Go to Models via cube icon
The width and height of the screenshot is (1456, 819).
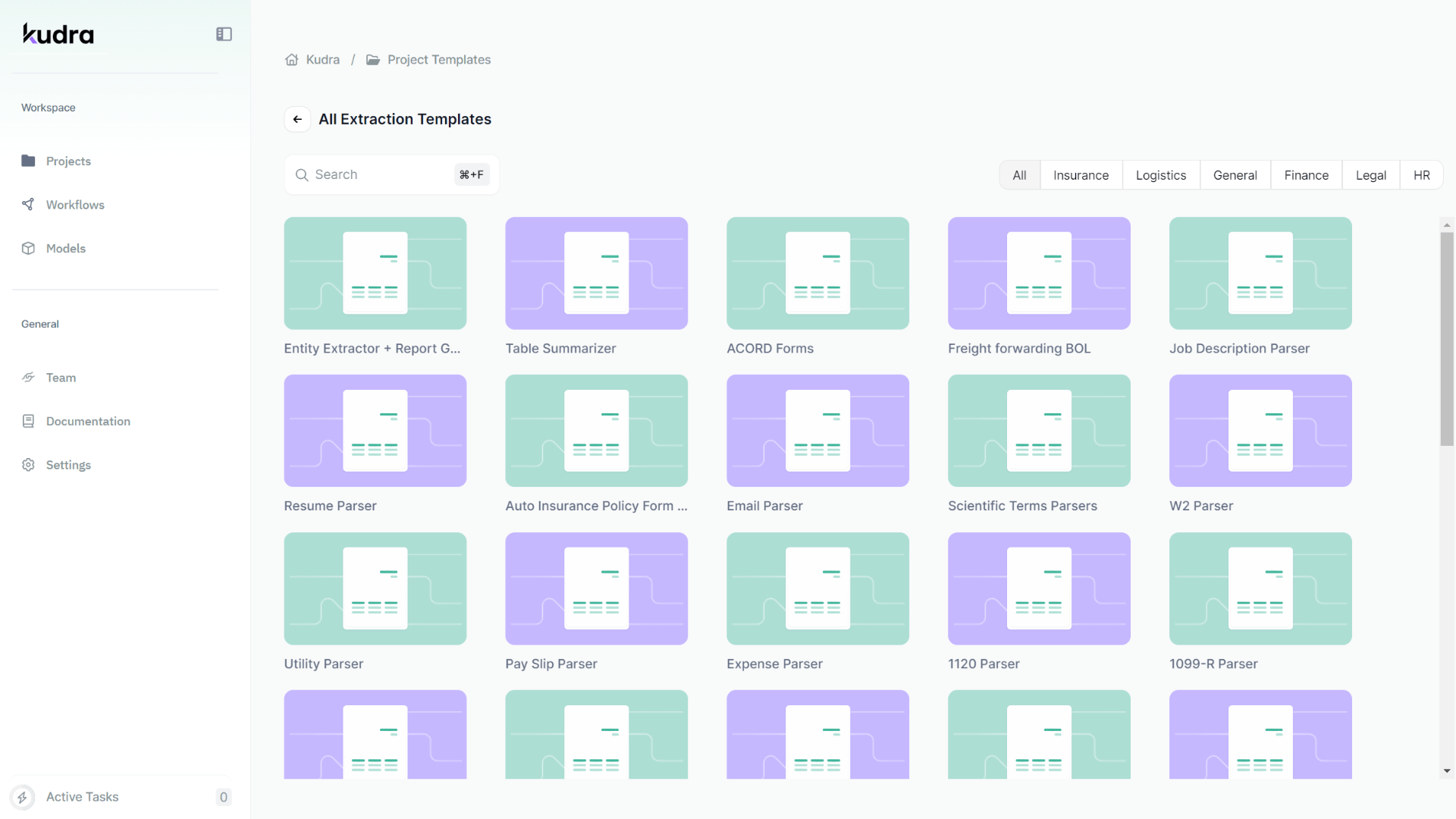tap(29, 248)
